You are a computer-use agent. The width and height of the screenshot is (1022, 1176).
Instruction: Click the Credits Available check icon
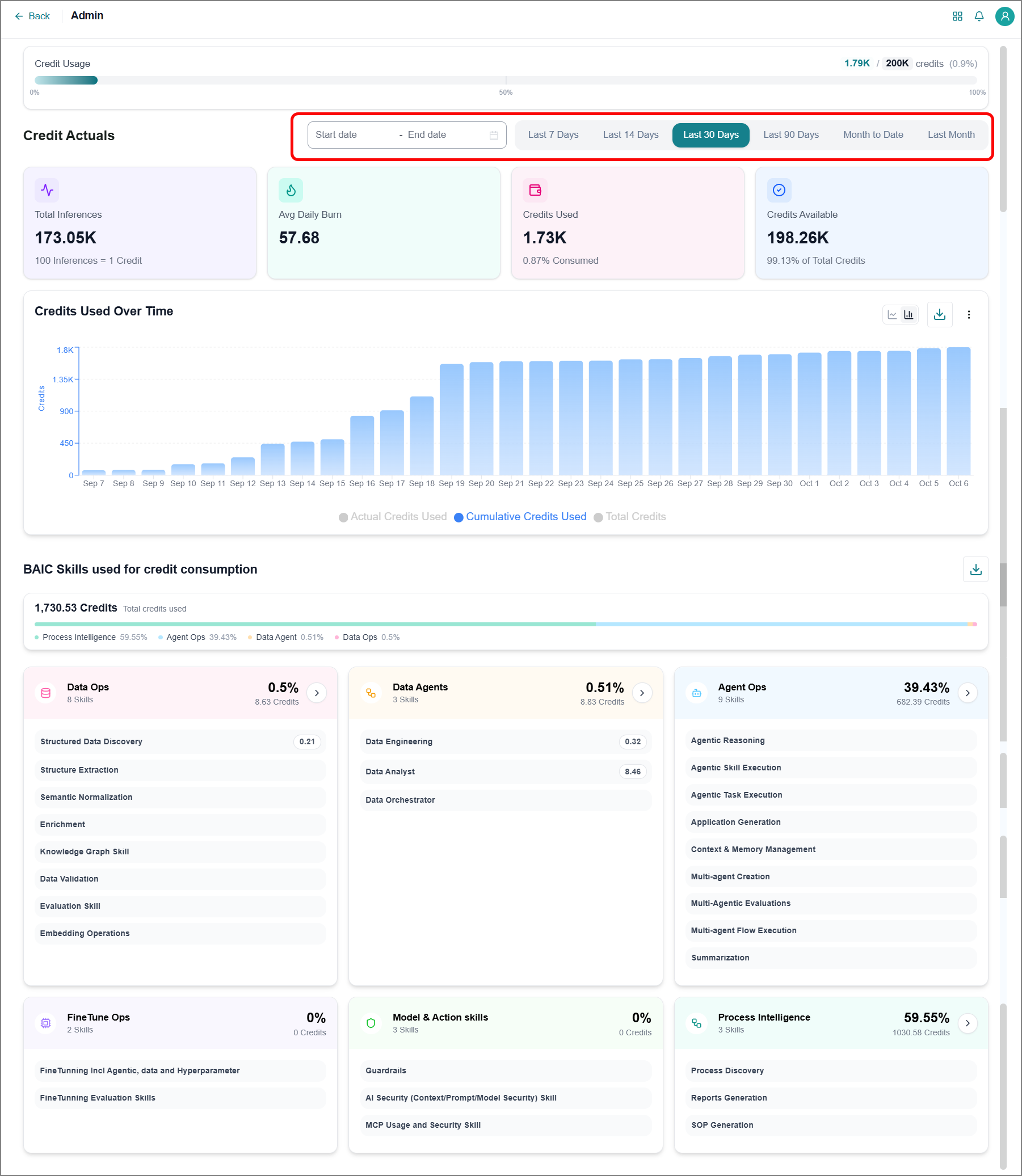coord(779,191)
